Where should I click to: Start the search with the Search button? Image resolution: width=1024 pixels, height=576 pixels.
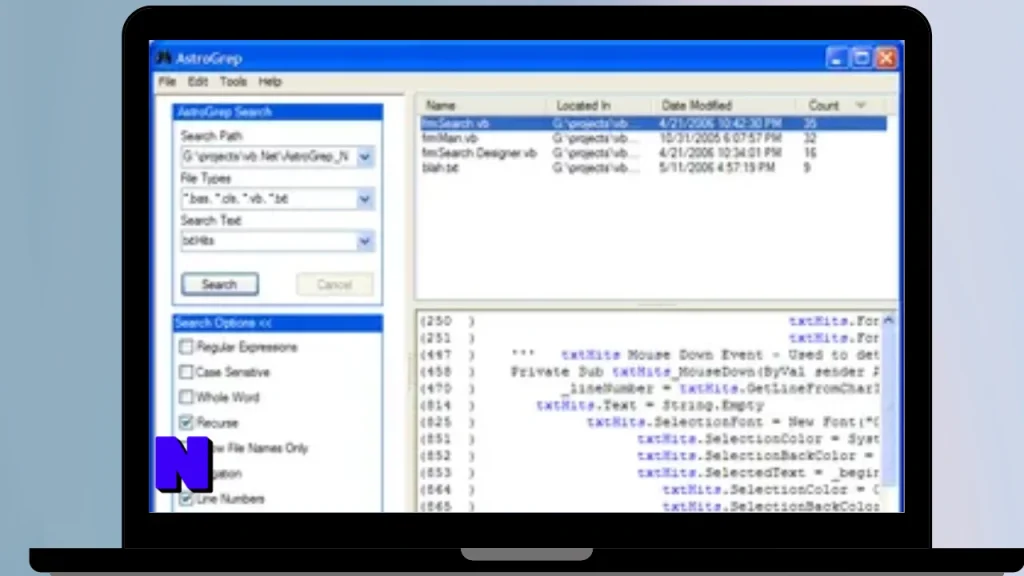219,285
